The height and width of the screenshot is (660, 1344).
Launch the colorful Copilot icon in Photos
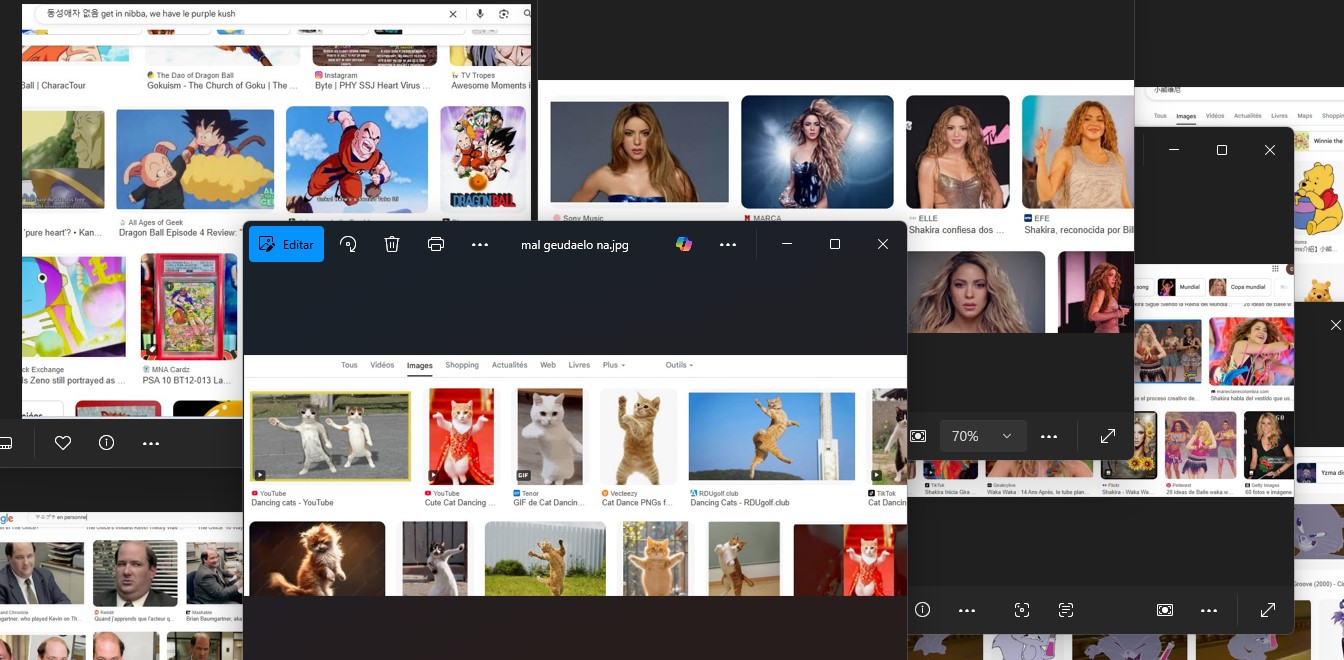684,244
